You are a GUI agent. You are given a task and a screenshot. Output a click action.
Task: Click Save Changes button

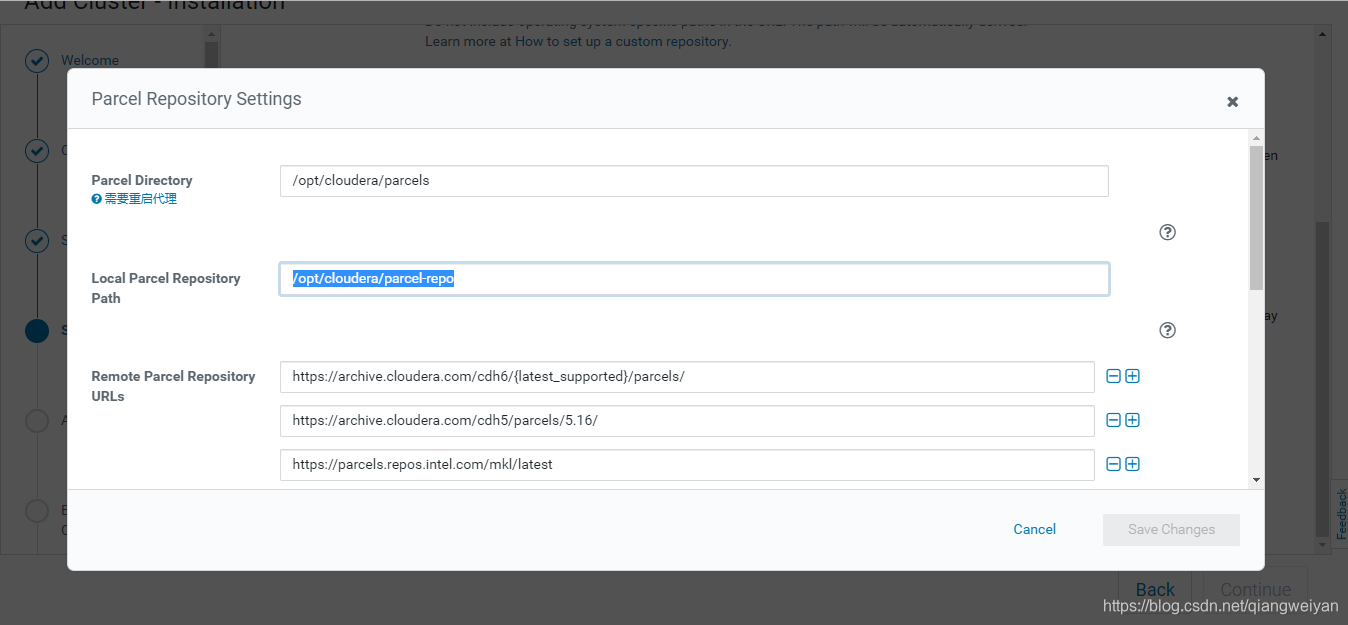(x=1171, y=530)
